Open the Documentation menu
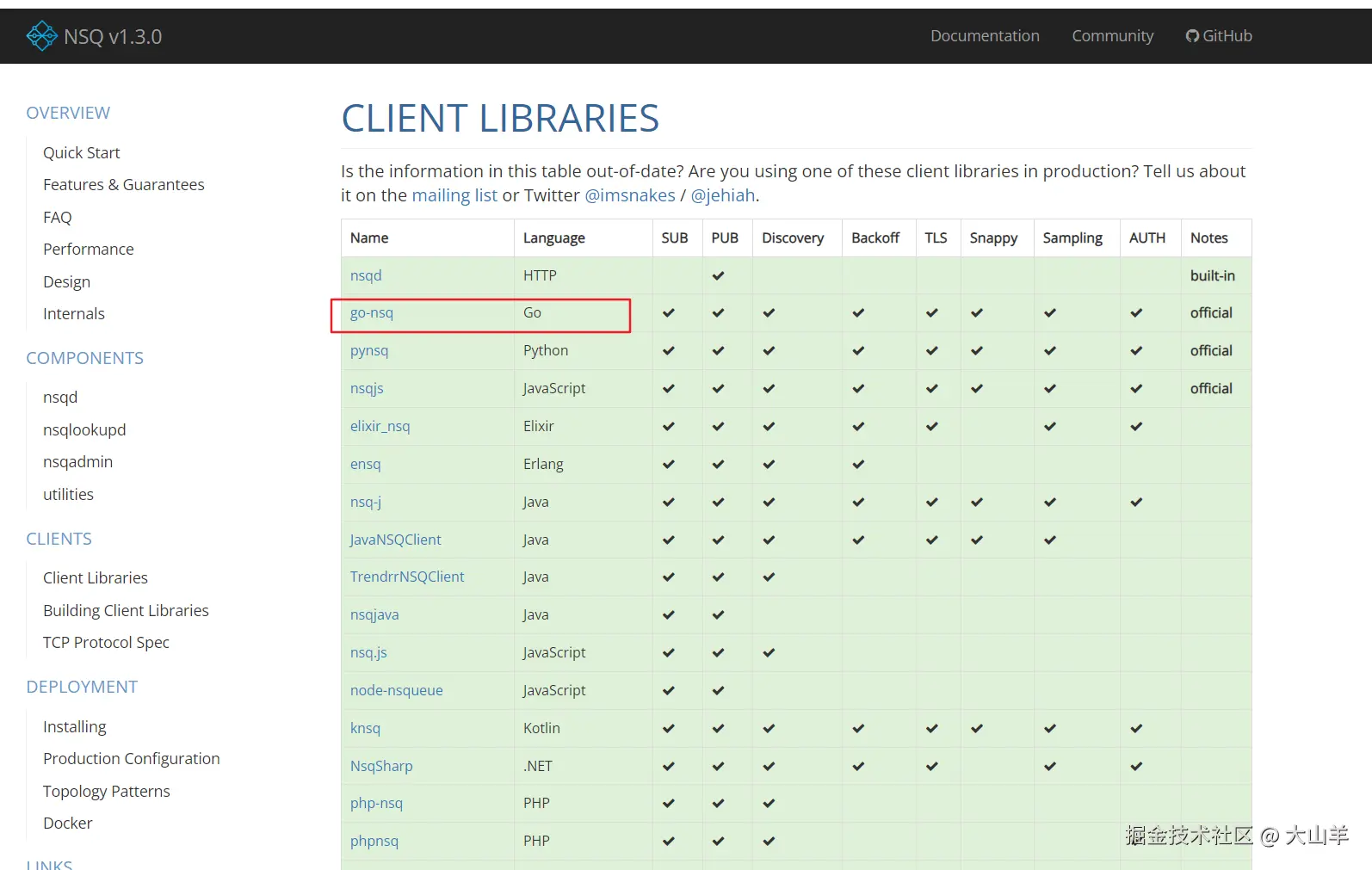 [985, 36]
